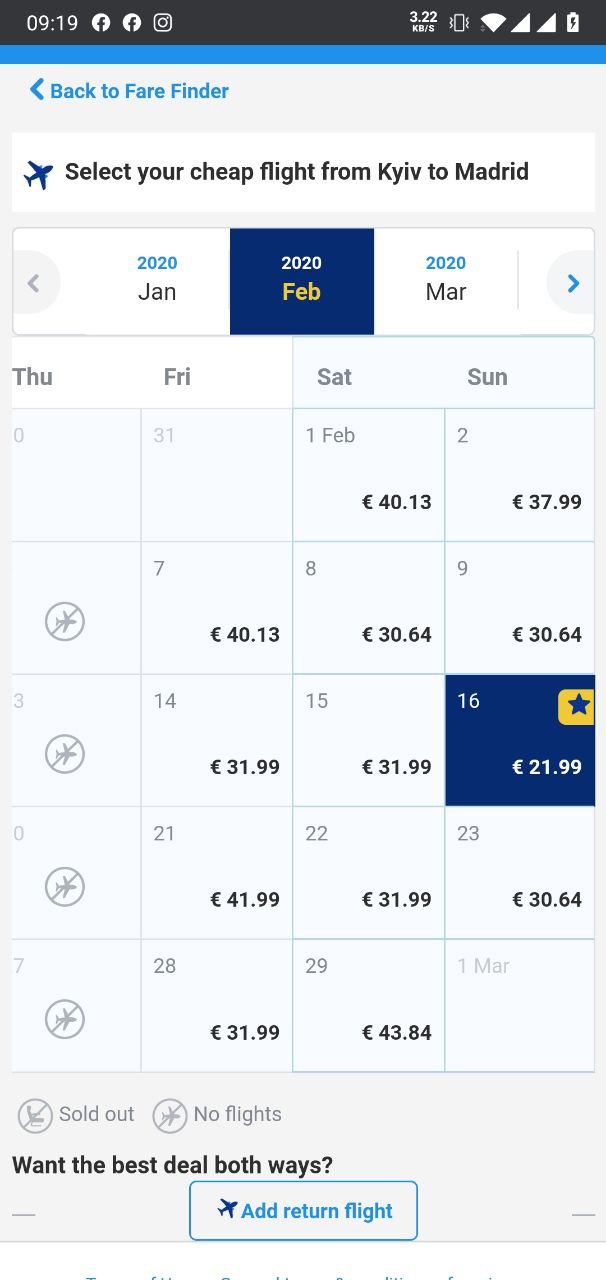Click no-flights icon in the 28 Feb row
This screenshot has height=1280, width=606.
pyautogui.click(x=65, y=1019)
